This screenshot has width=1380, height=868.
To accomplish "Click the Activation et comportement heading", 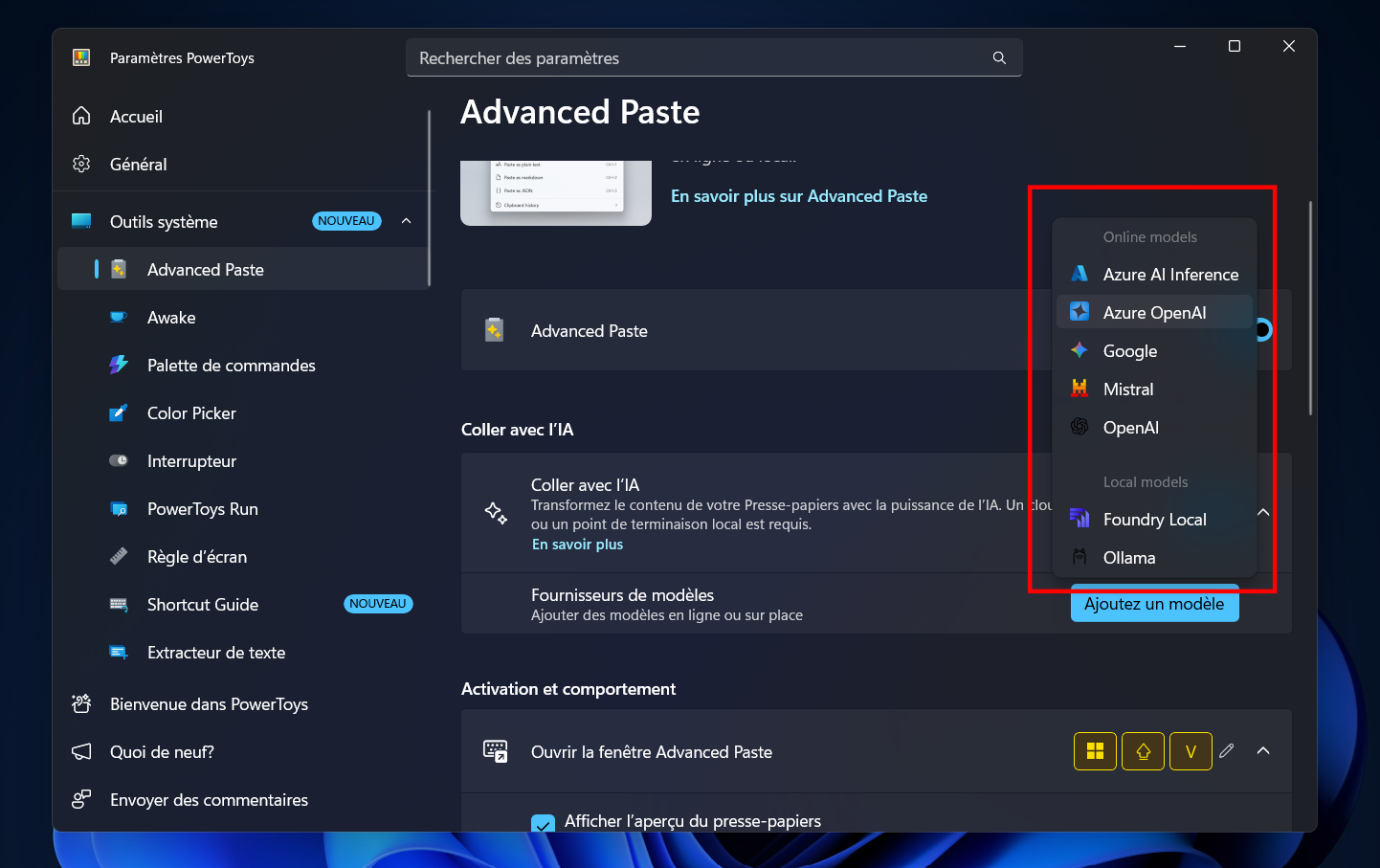I will (568, 689).
